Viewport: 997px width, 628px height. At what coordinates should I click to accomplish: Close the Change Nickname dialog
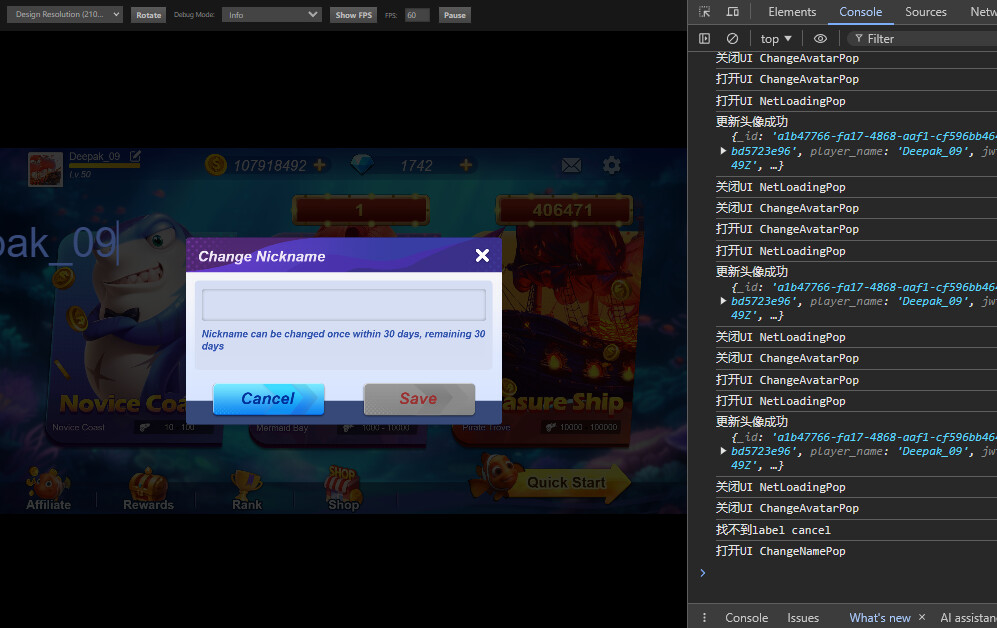tap(482, 256)
